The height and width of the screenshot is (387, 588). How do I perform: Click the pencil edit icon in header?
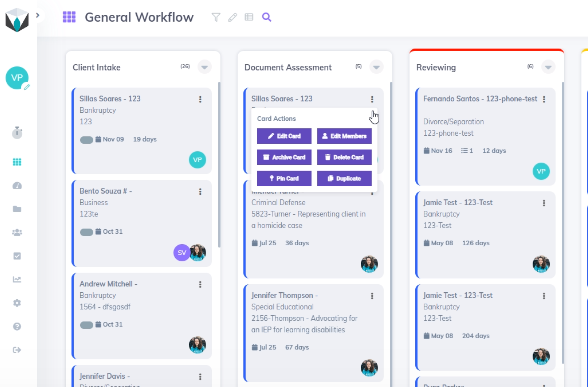point(232,17)
